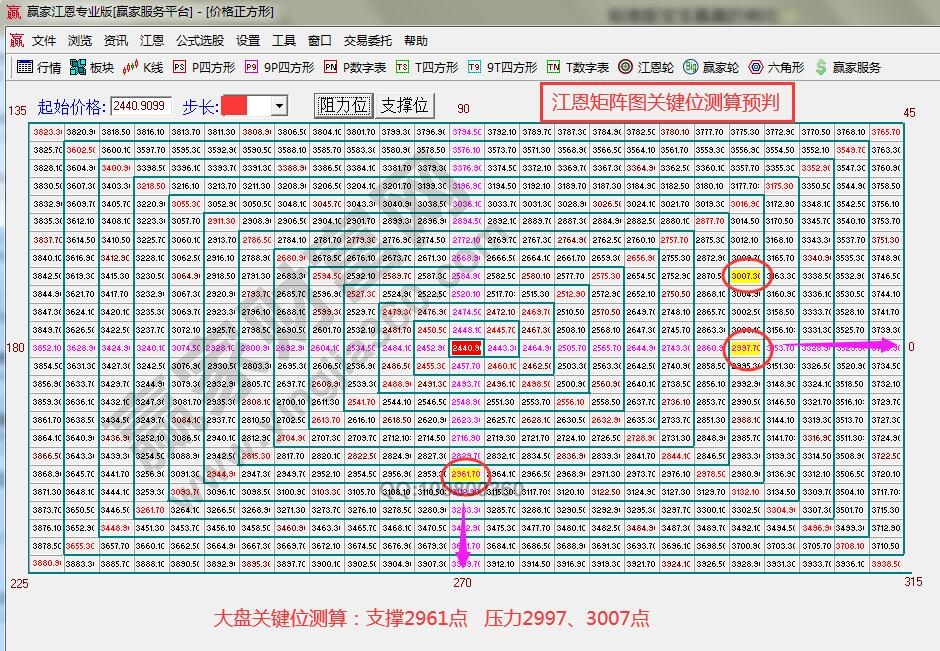Image resolution: width=940 pixels, height=651 pixels.
Task: Open the 文件 menu
Action: point(43,41)
